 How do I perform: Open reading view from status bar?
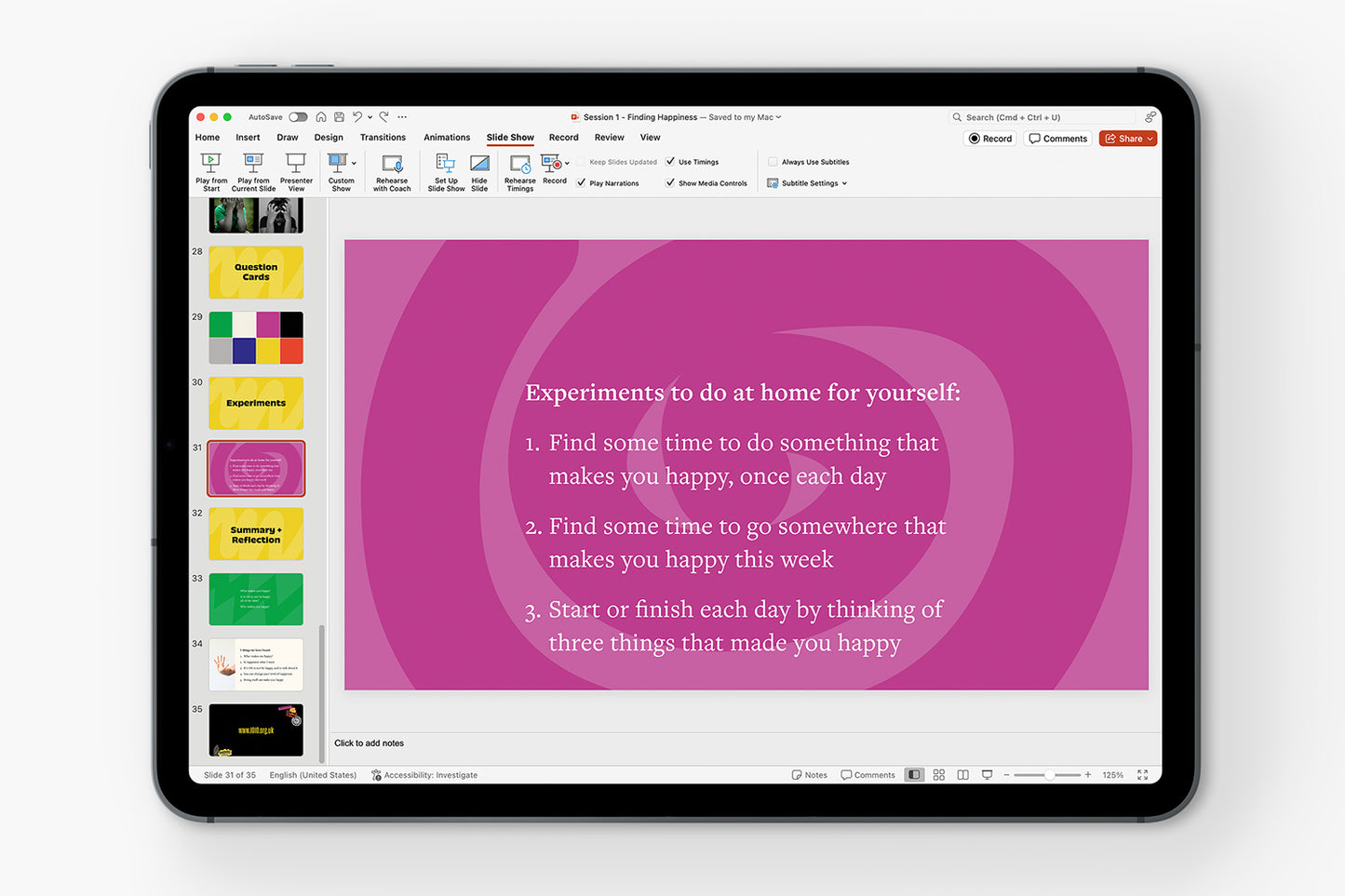tap(962, 775)
